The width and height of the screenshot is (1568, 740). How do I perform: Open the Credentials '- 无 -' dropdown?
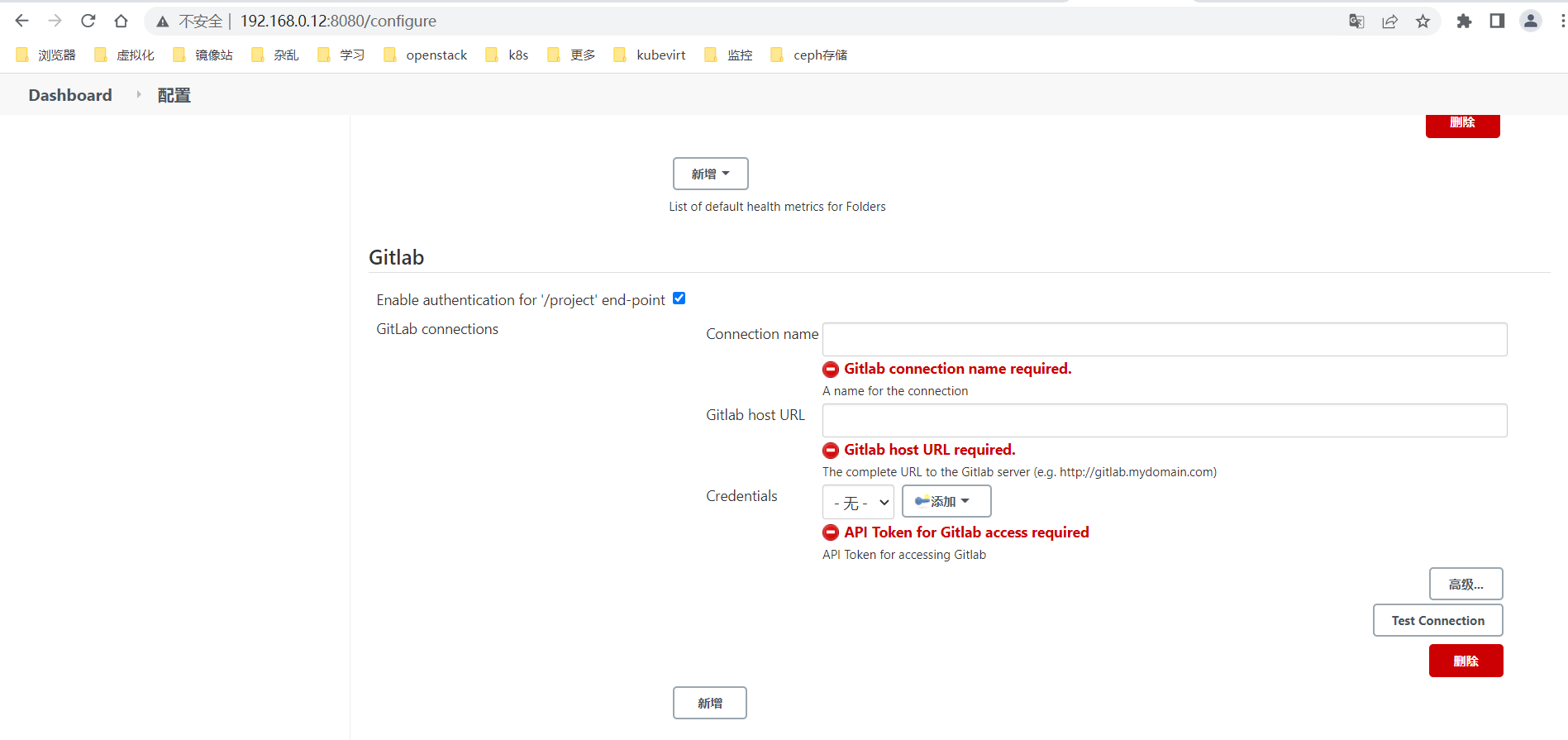[x=859, y=503]
